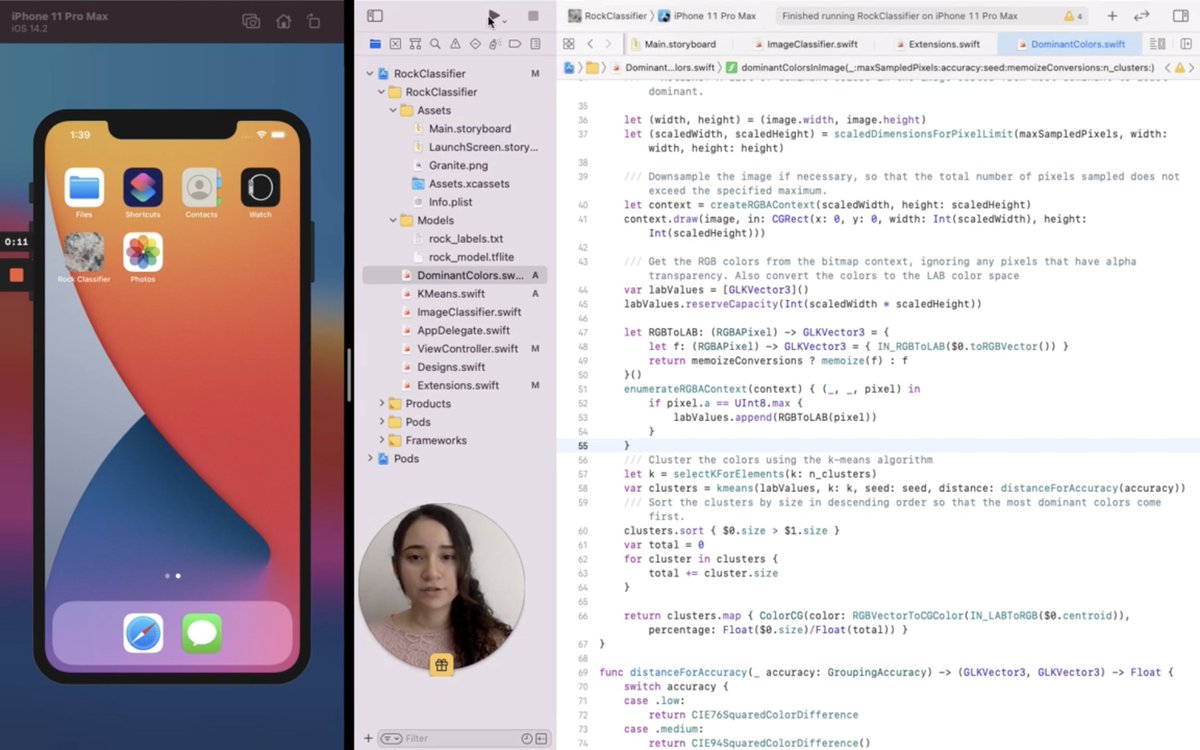Image resolution: width=1200 pixels, height=750 pixels.
Task: Switch to the Main.storyboard tab
Action: coord(679,44)
